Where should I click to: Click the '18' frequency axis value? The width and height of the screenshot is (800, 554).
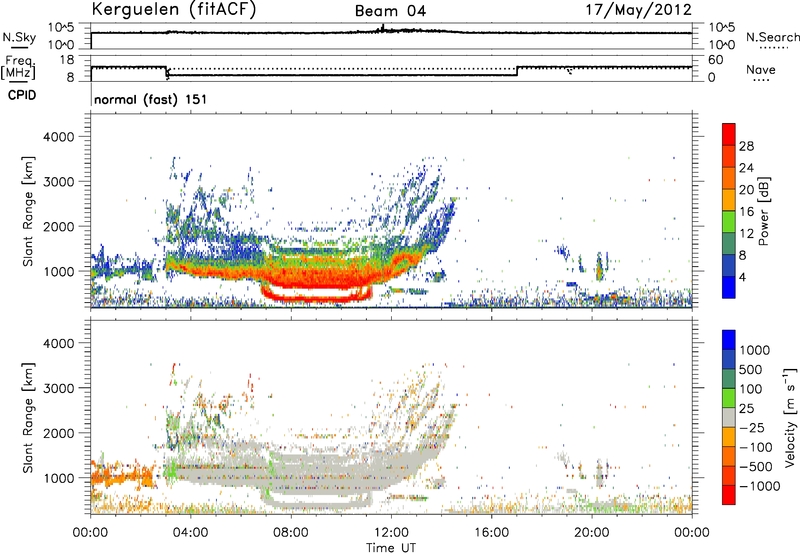(67, 60)
